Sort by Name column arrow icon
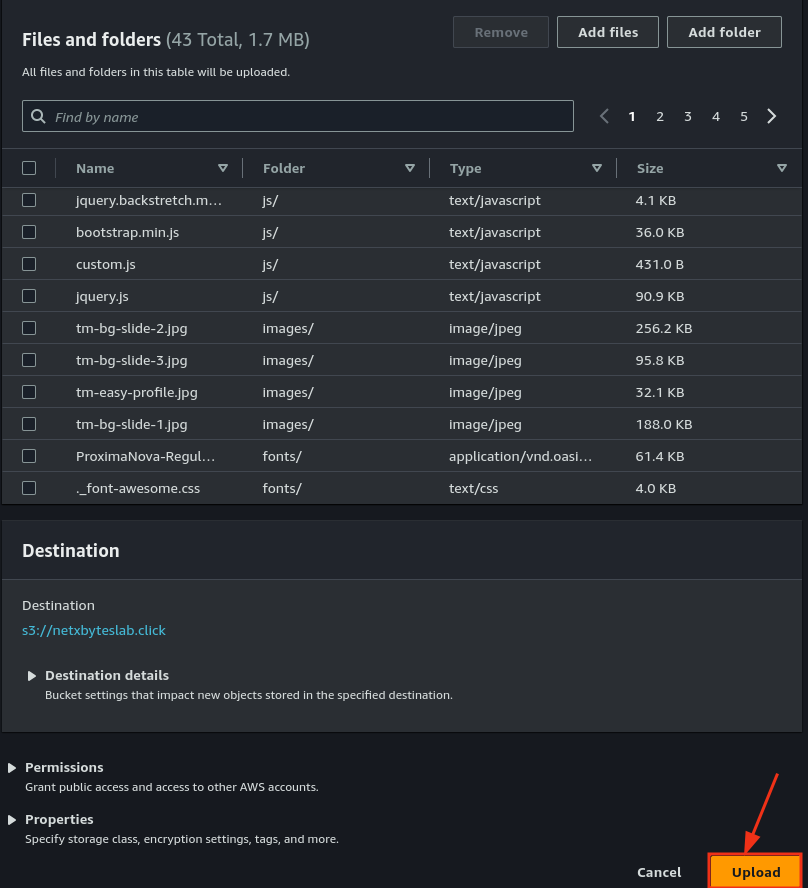Image resolution: width=808 pixels, height=888 pixels. (x=223, y=168)
